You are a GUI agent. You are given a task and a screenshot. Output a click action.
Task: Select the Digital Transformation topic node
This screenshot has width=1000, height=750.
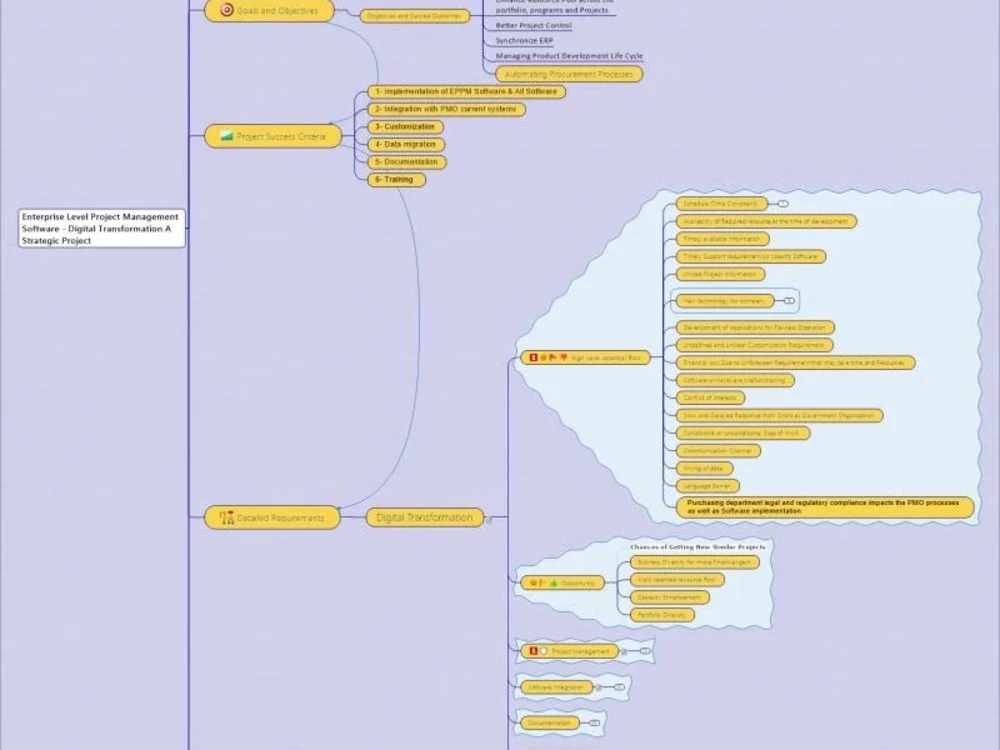423,518
